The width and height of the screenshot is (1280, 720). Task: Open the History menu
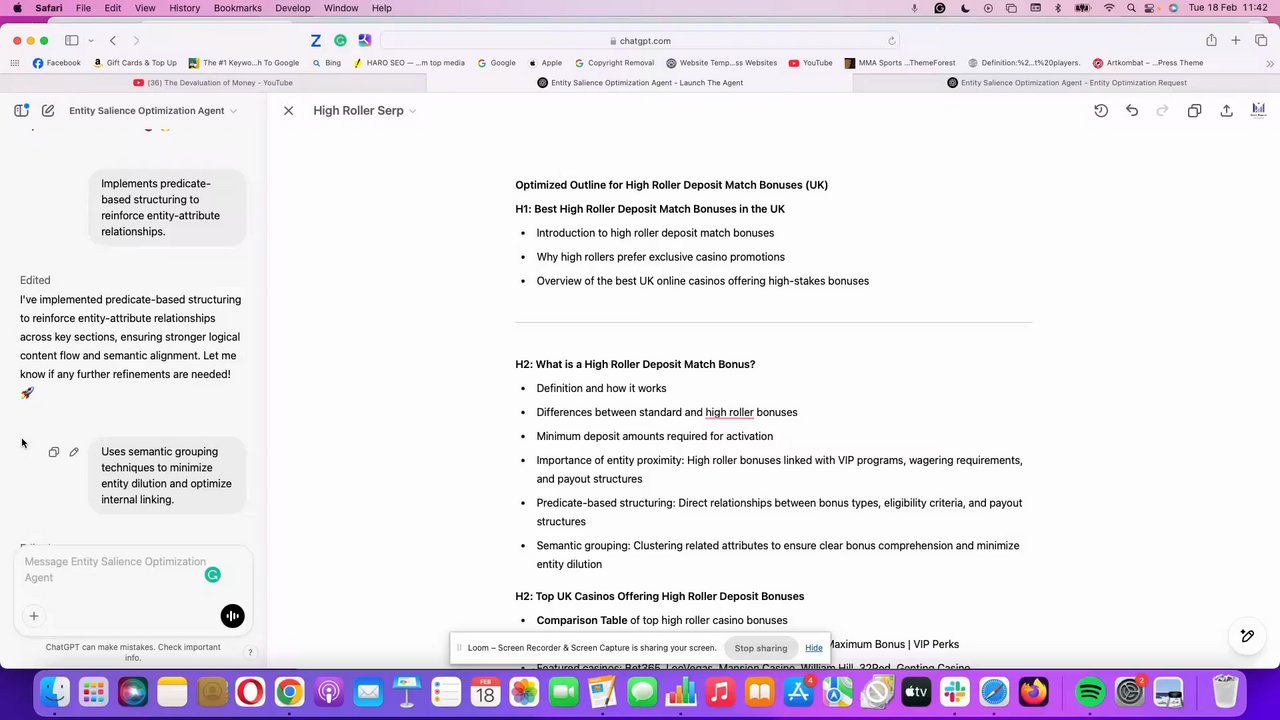click(184, 8)
